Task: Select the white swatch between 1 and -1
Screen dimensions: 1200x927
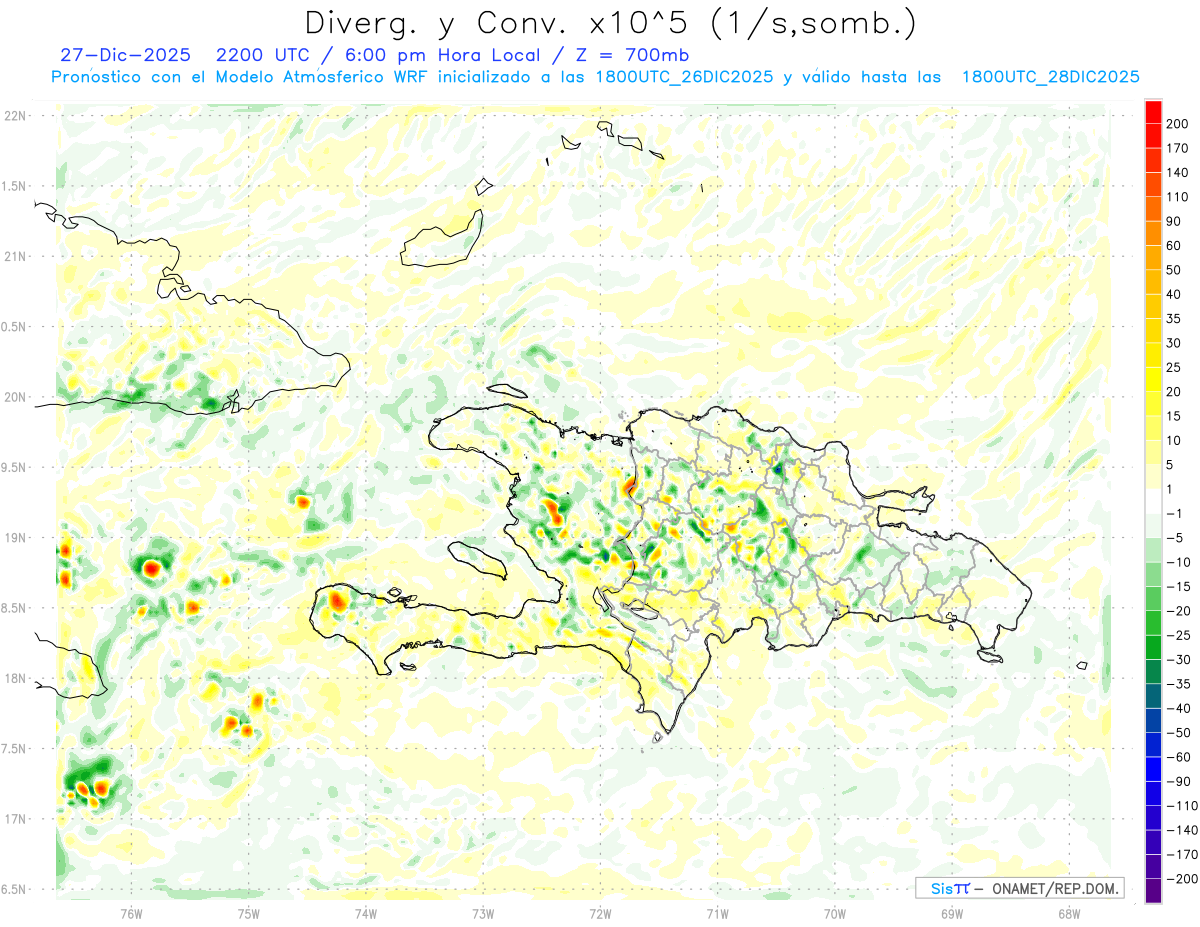Action: point(1154,501)
